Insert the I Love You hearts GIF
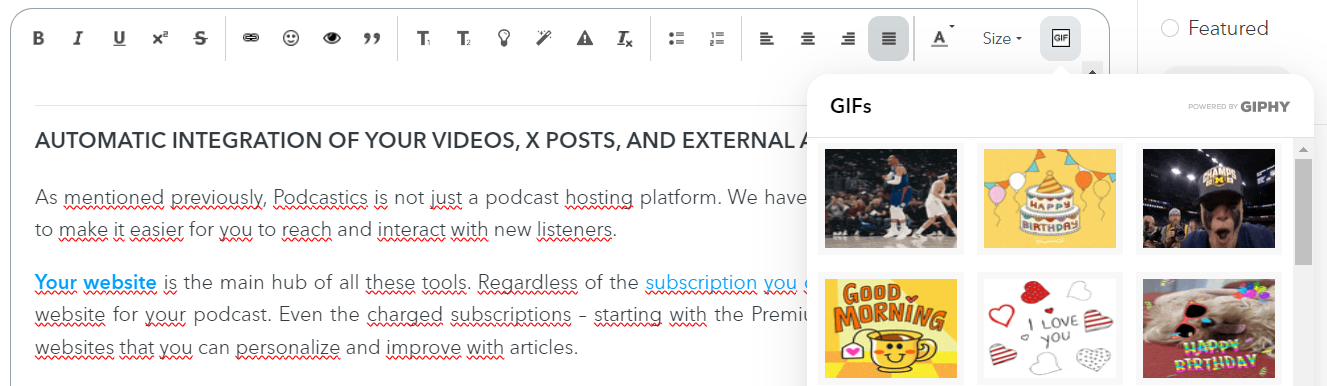Screen dimensions: 1327x386 pos(1050,329)
